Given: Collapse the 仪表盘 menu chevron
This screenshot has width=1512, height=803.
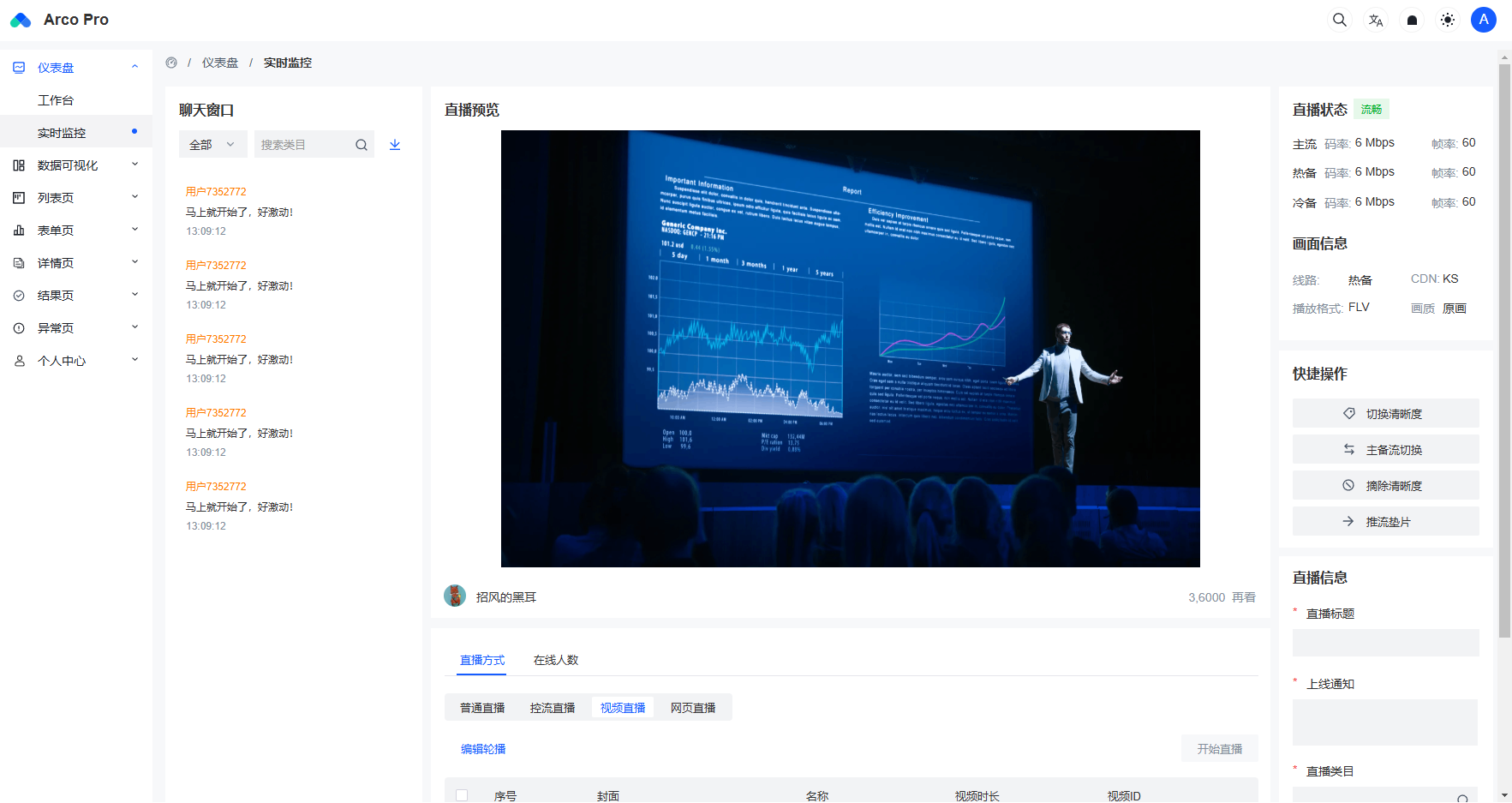Looking at the screenshot, I should [x=134, y=67].
